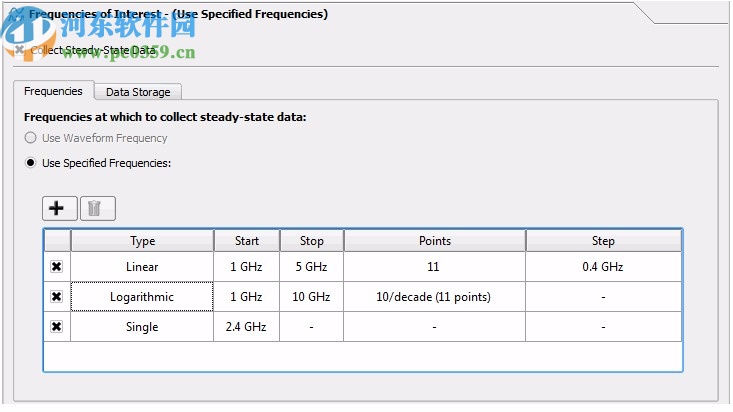Toggle the Collect Steady-State Data checkbox

20,49
